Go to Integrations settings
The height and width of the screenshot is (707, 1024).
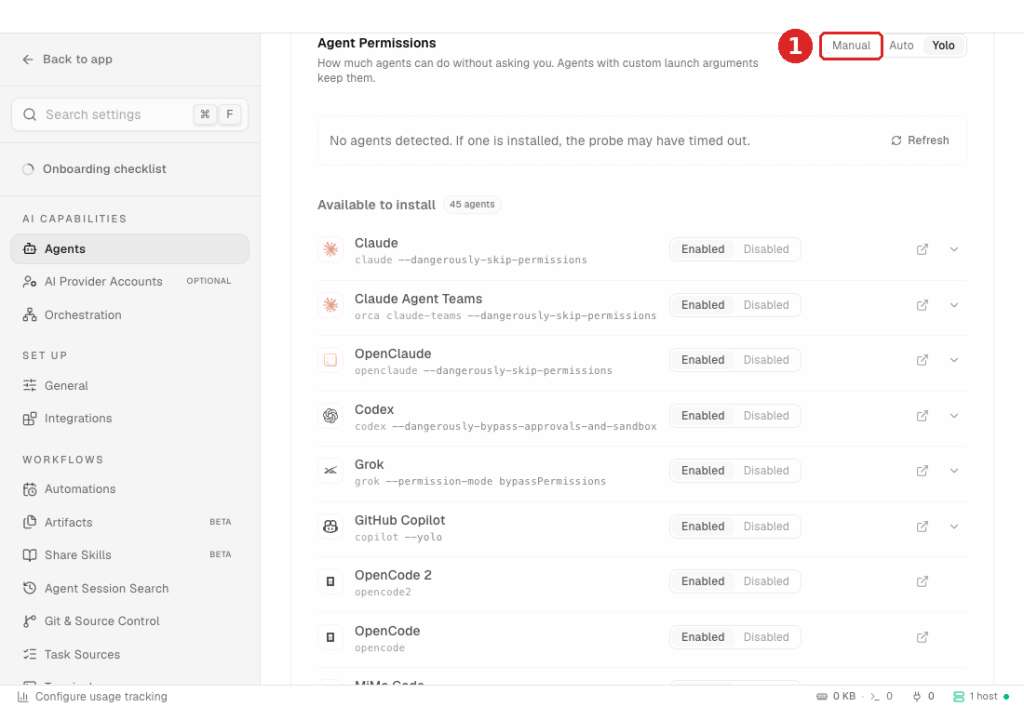coord(130,418)
